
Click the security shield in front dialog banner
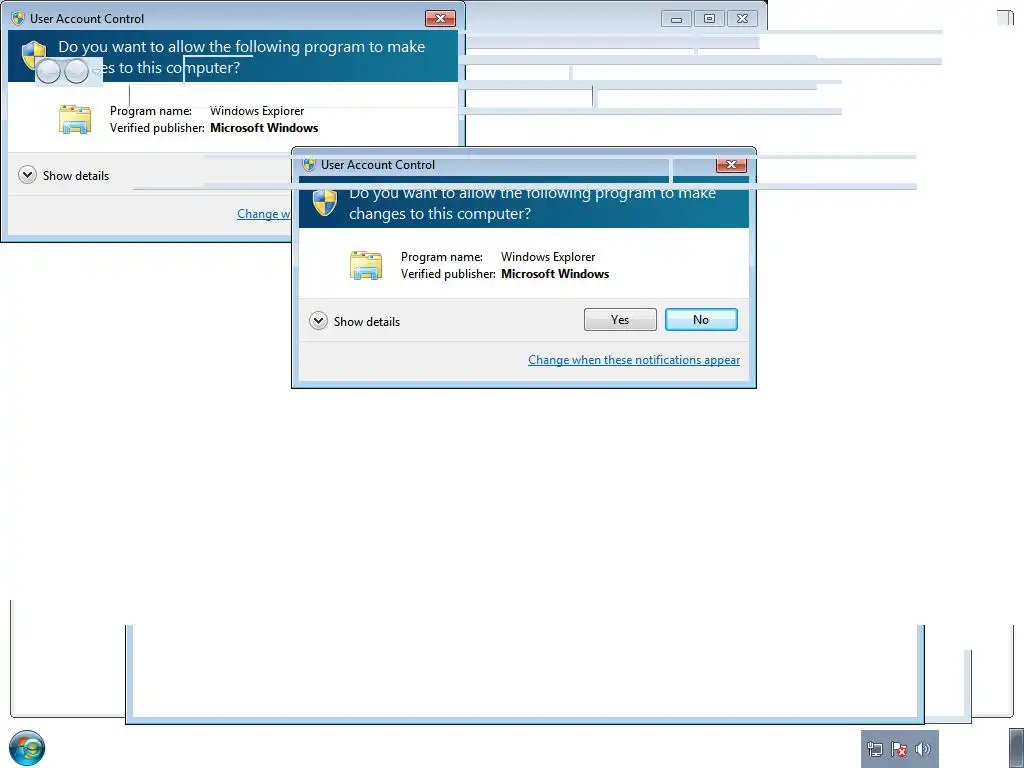pos(325,203)
